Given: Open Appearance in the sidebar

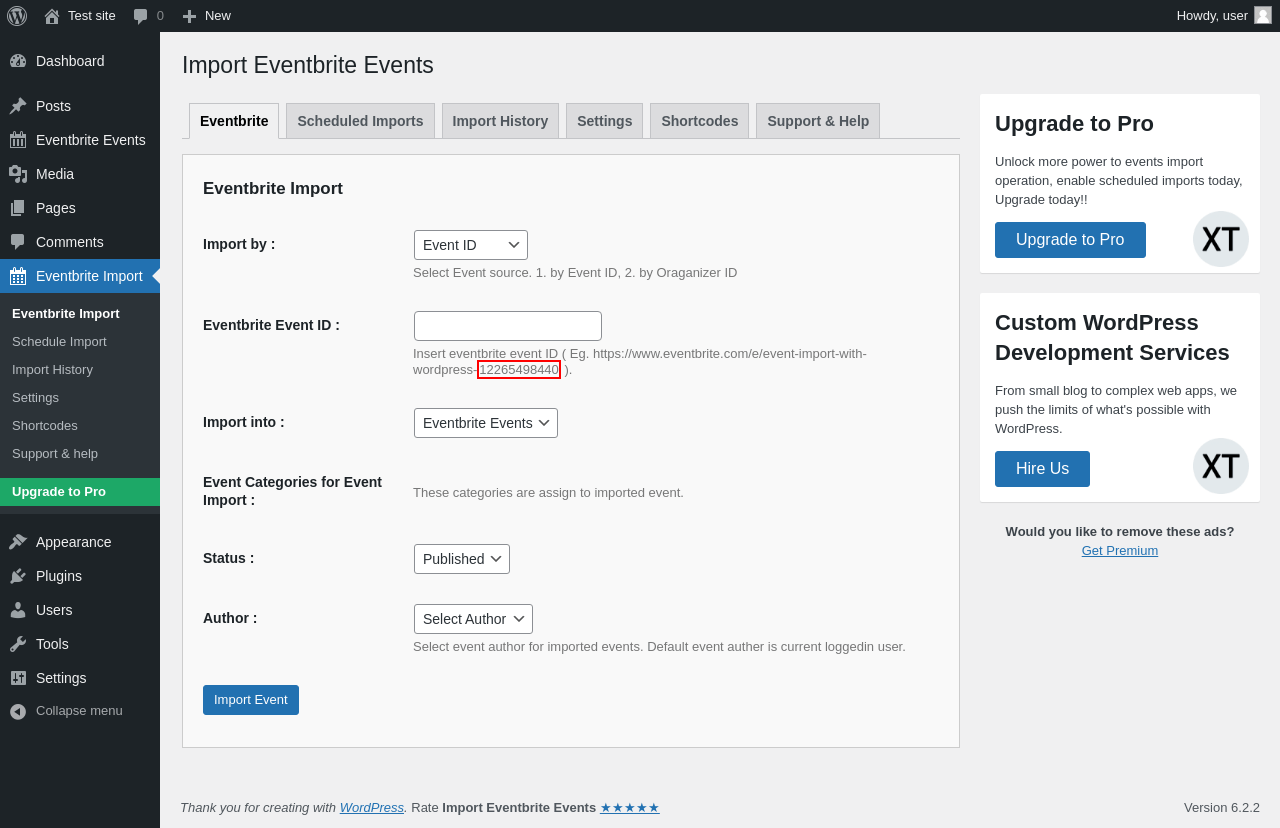Looking at the screenshot, I should pyautogui.click(x=80, y=542).
